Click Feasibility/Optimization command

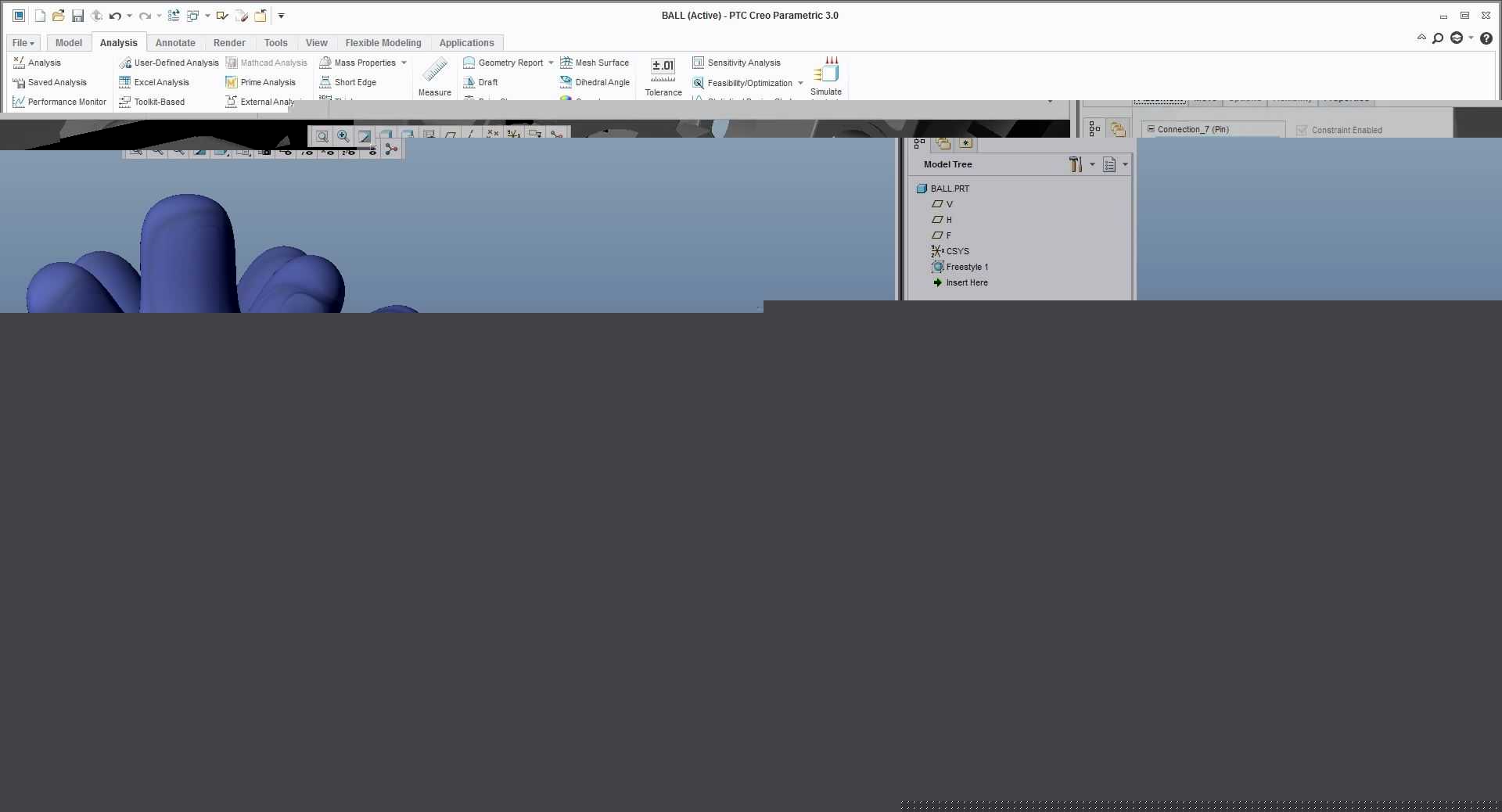click(742, 83)
